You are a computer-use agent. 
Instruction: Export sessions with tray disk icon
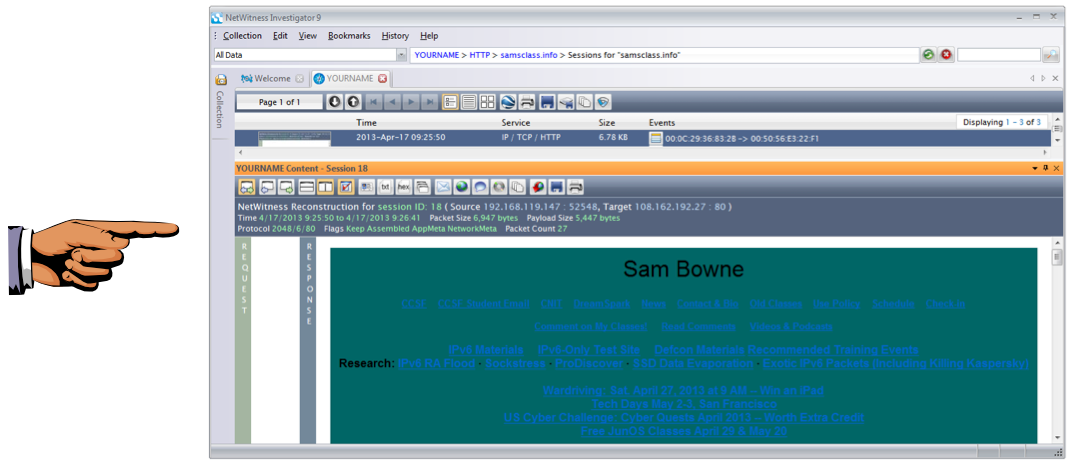click(x=566, y=102)
